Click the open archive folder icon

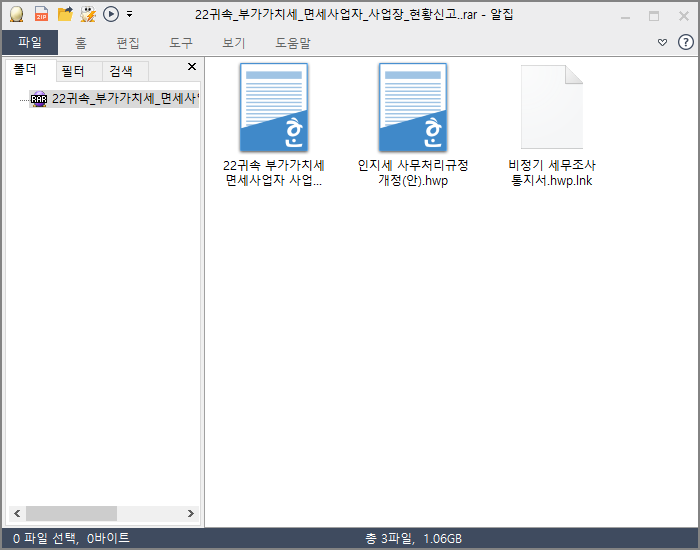click(x=65, y=14)
